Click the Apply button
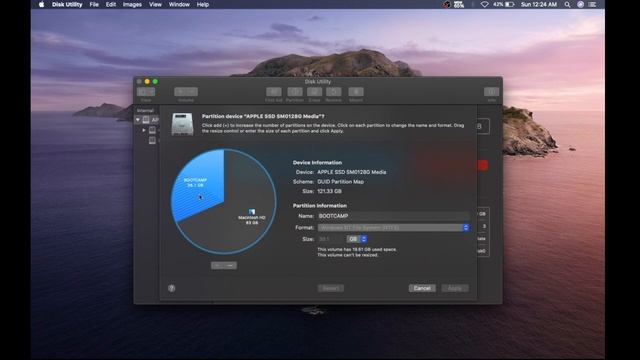Viewport: 640px width, 360px height. coord(455,288)
